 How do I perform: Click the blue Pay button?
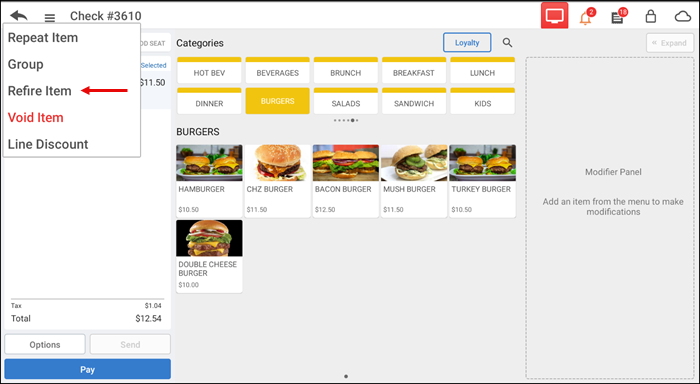(x=88, y=369)
